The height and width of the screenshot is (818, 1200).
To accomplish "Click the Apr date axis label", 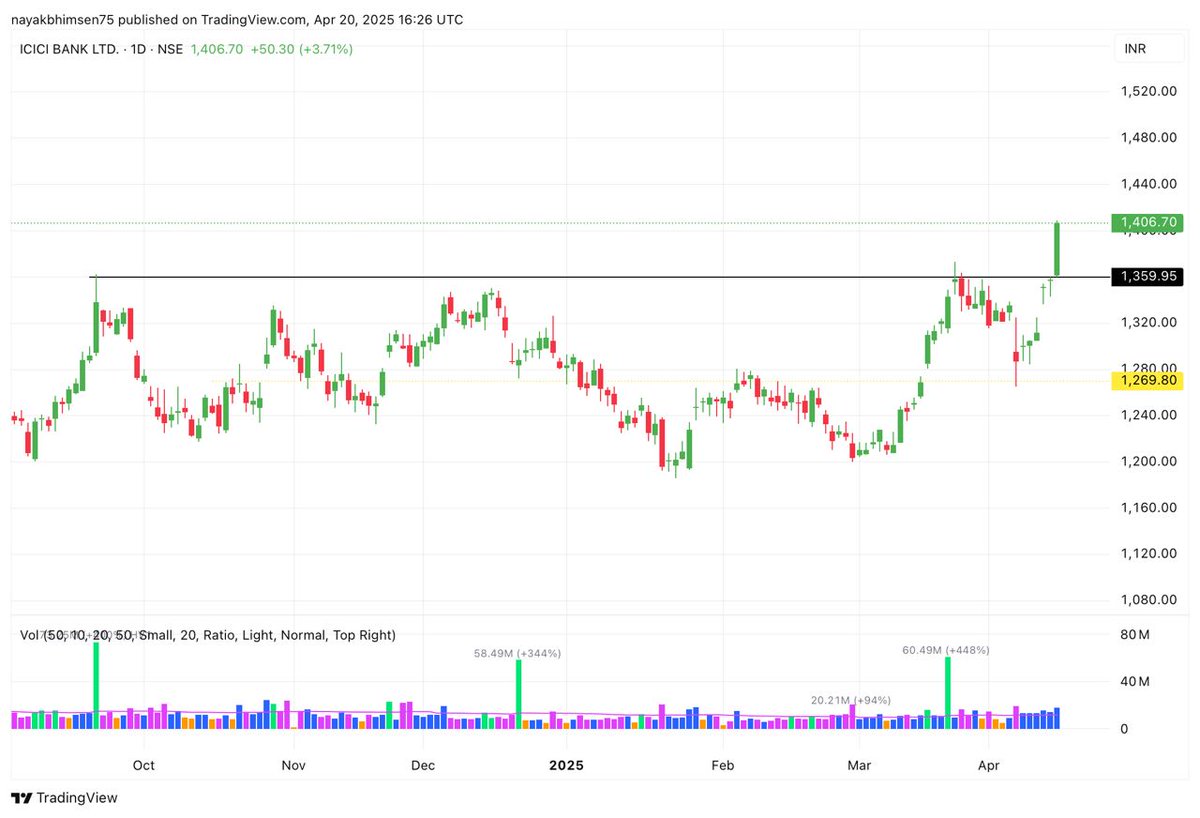I will (x=988, y=766).
